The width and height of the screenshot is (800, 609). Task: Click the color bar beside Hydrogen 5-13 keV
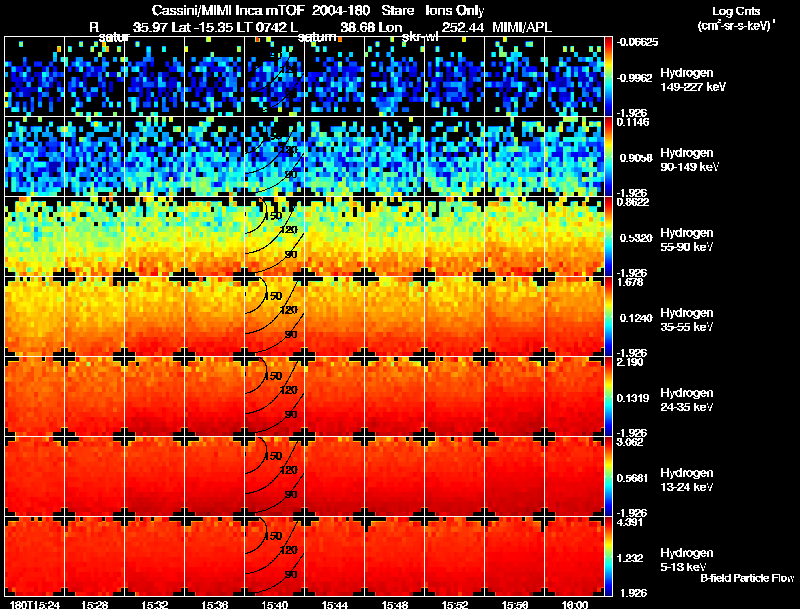[608, 557]
